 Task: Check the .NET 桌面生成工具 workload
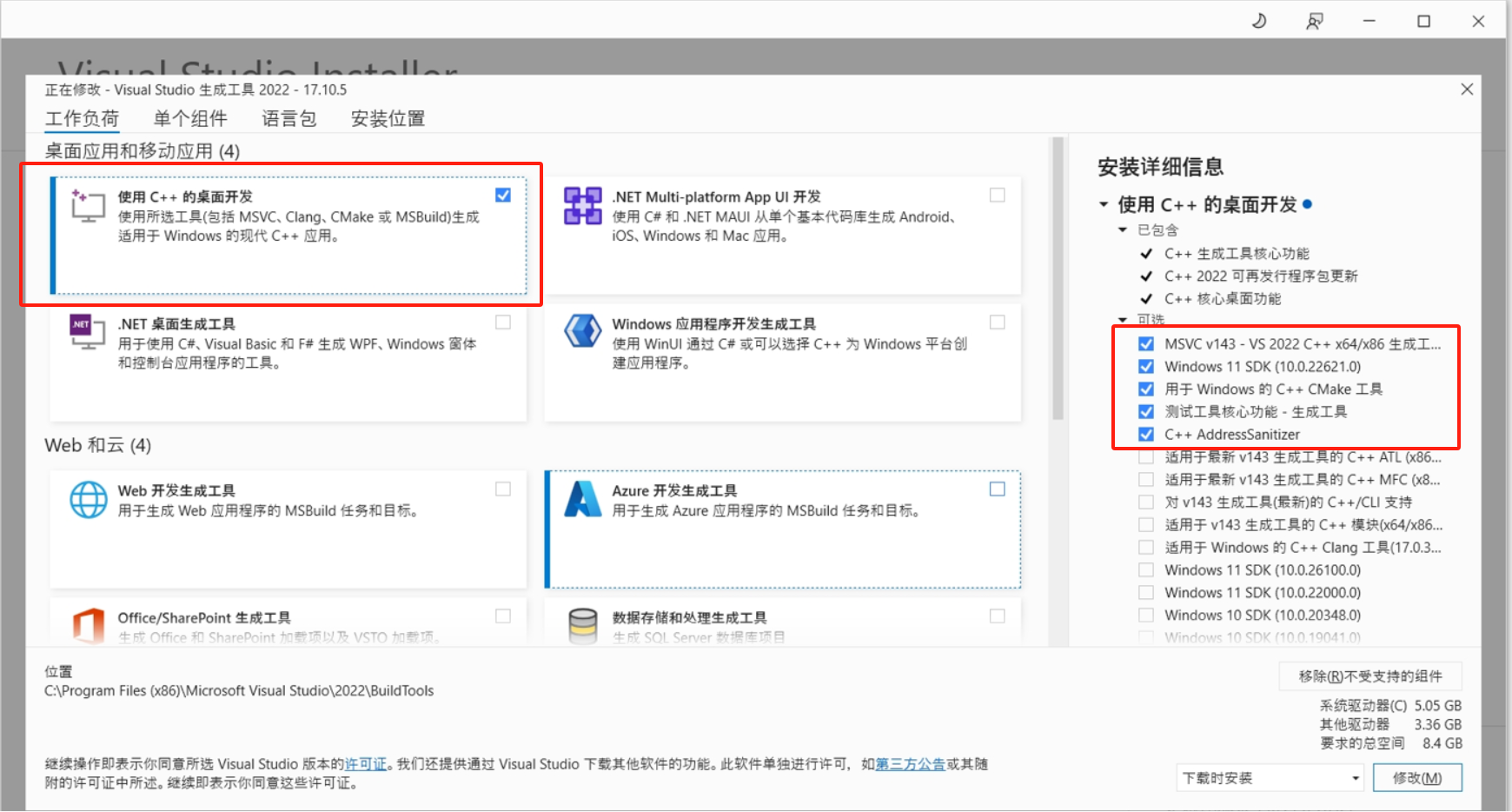point(503,322)
